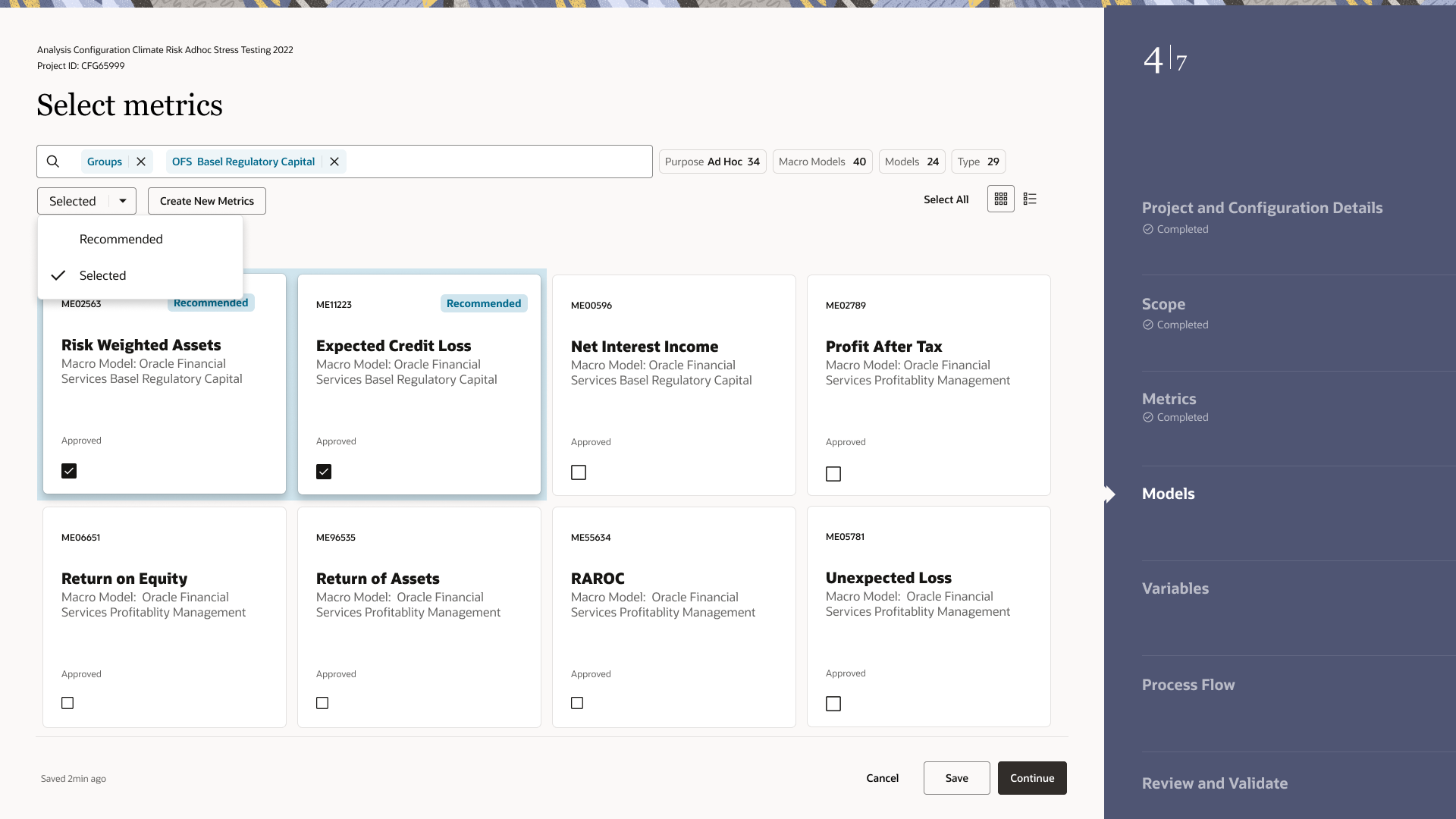The height and width of the screenshot is (819, 1456).
Task: Click metric ID ME00596
Action: 591,306
